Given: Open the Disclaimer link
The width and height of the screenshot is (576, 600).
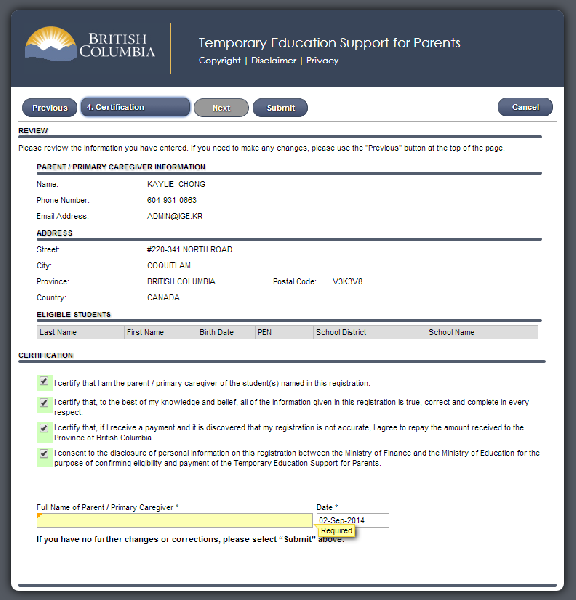Looking at the screenshot, I should 273,60.
